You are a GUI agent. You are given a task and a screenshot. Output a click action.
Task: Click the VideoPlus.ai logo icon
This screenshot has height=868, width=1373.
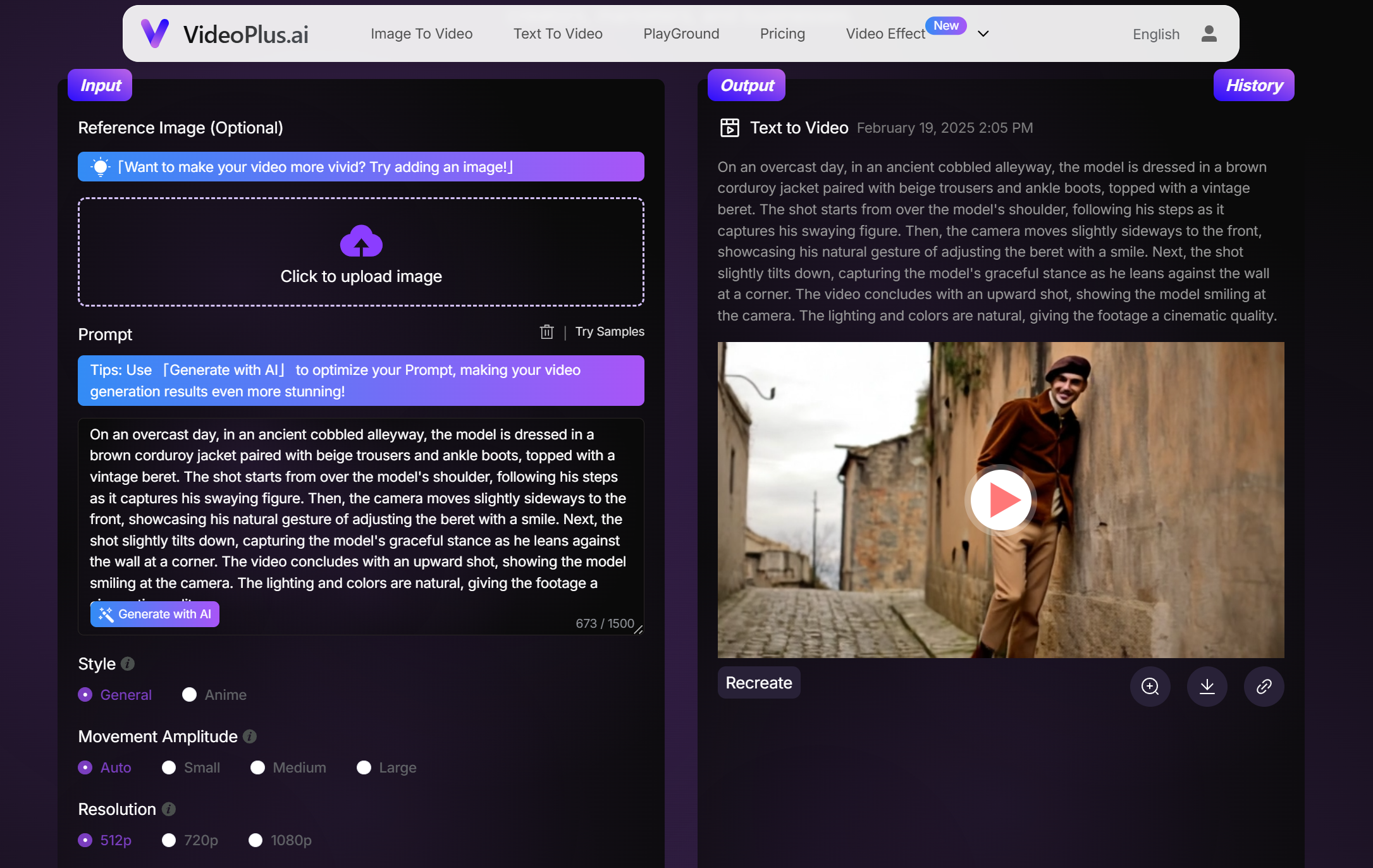(x=154, y=33)
